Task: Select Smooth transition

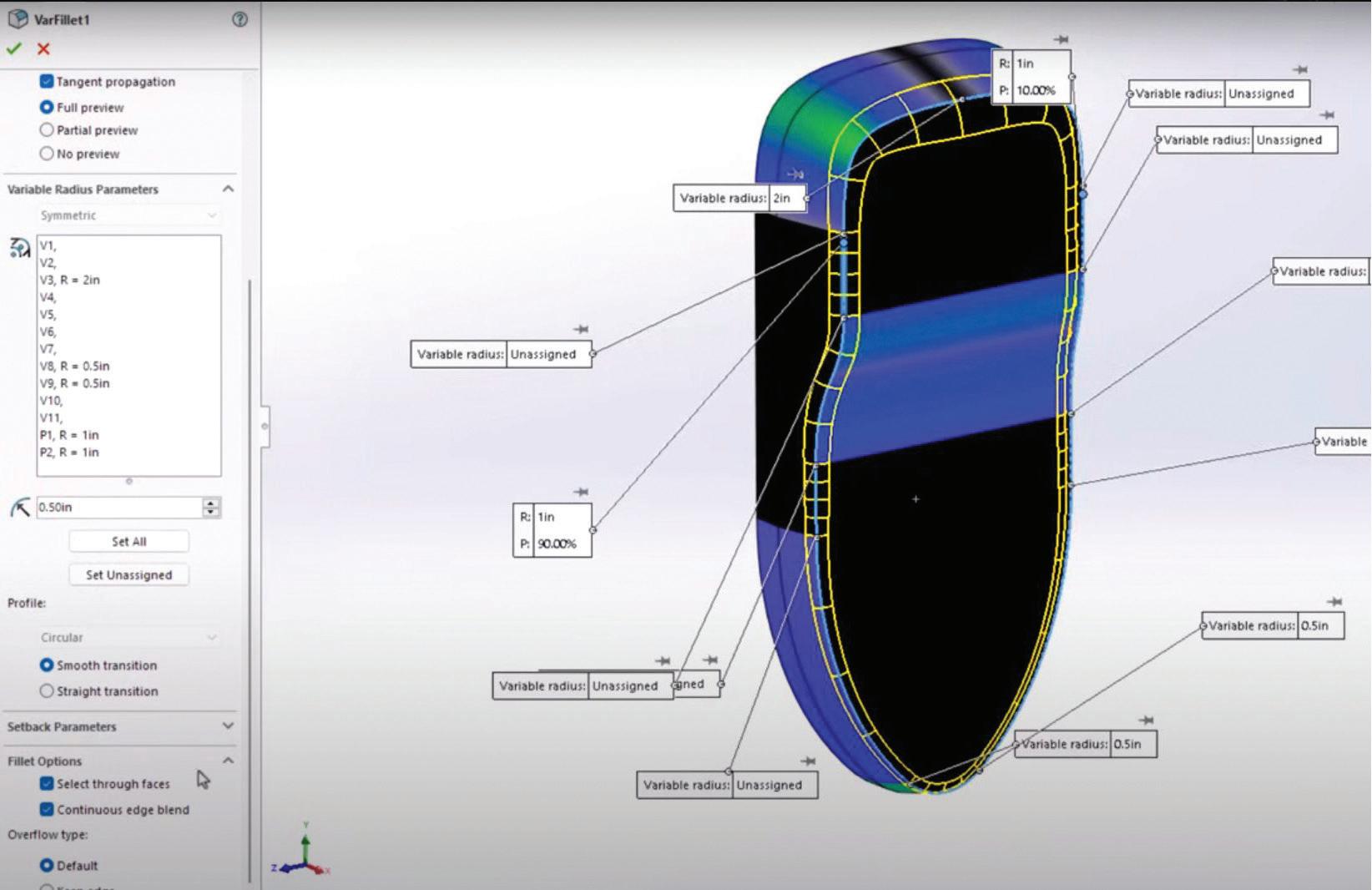Action: 47,665
